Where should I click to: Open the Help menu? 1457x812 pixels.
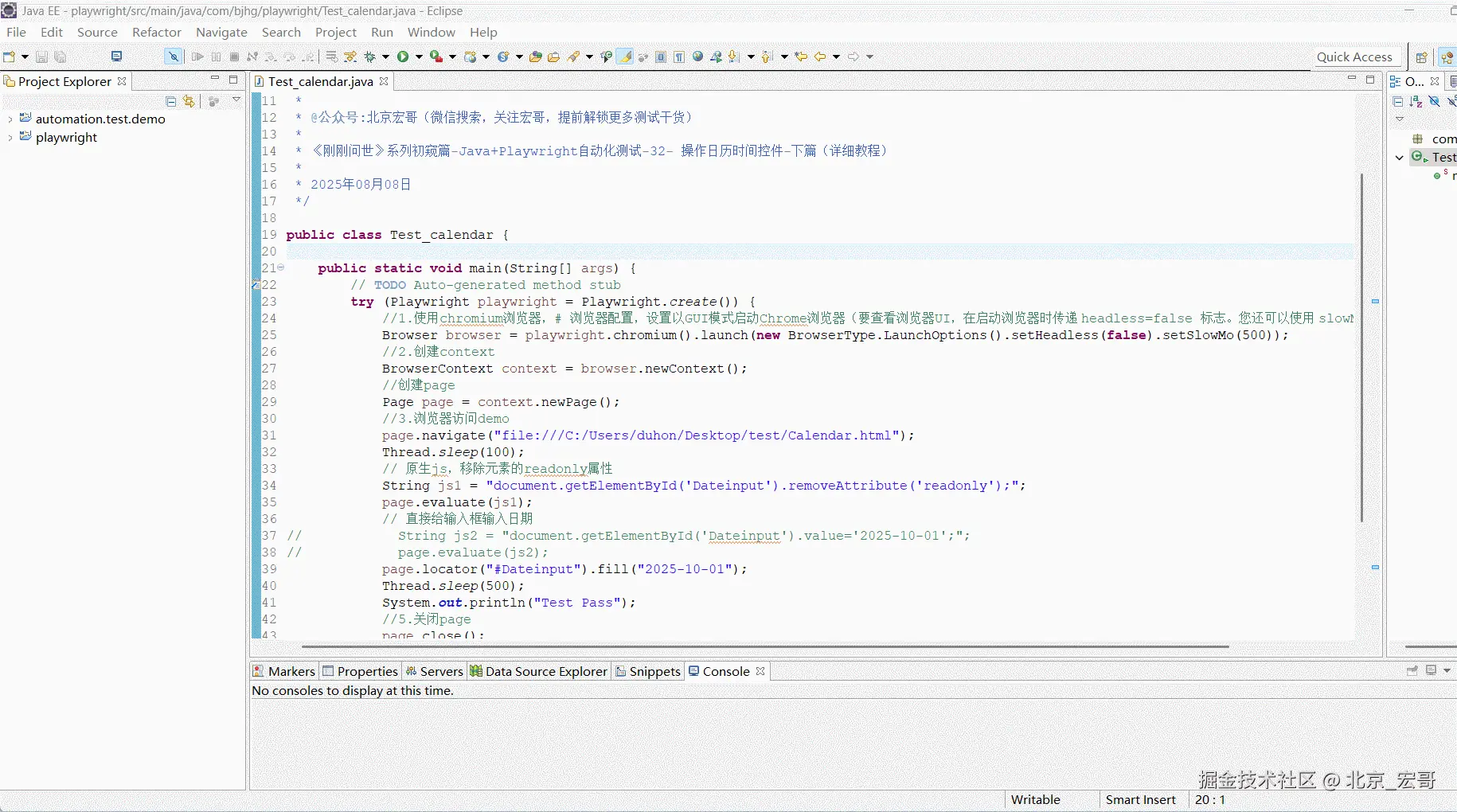tap(483, 32)
